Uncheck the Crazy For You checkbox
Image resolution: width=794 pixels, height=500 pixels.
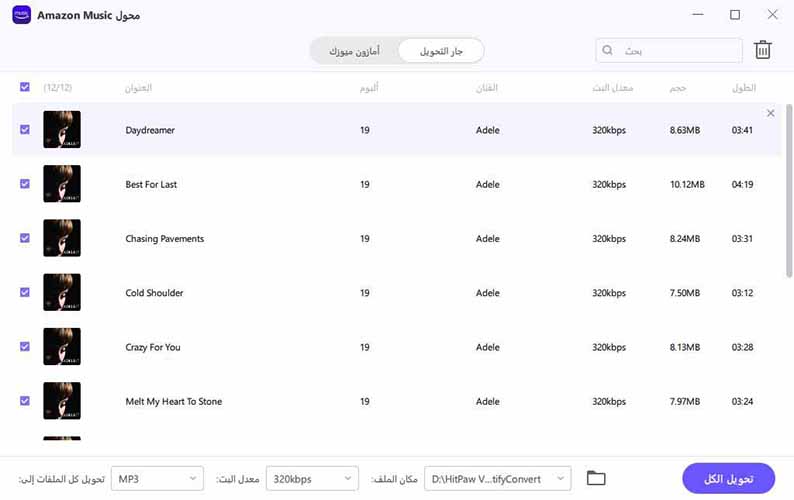tap(25, 347)
